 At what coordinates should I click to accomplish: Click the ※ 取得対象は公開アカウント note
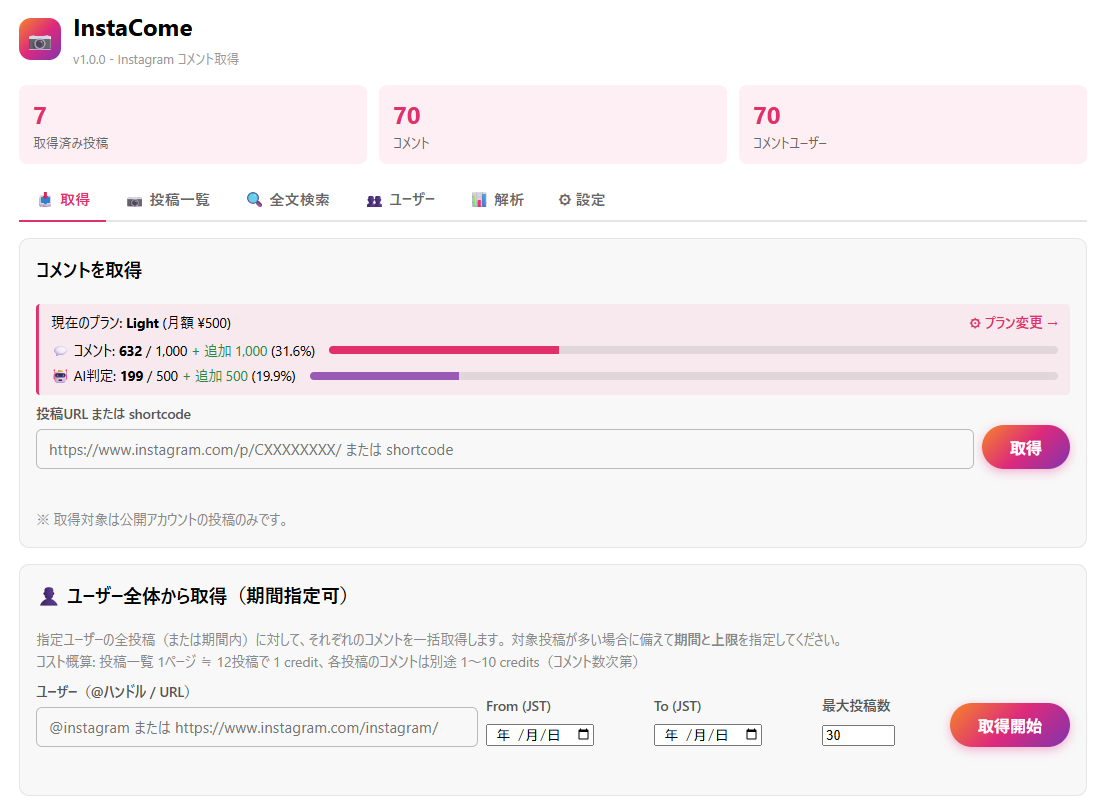coord(163,520)
